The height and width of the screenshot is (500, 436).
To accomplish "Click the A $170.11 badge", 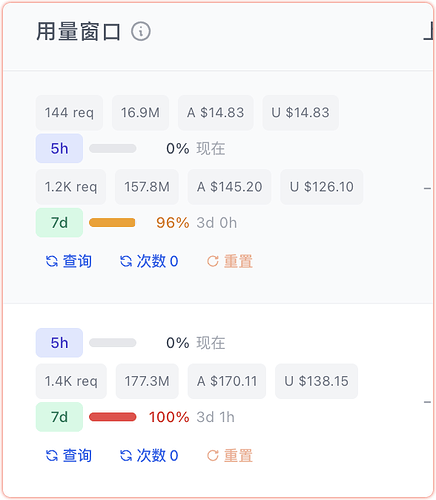I will click(x=227, y=381).
